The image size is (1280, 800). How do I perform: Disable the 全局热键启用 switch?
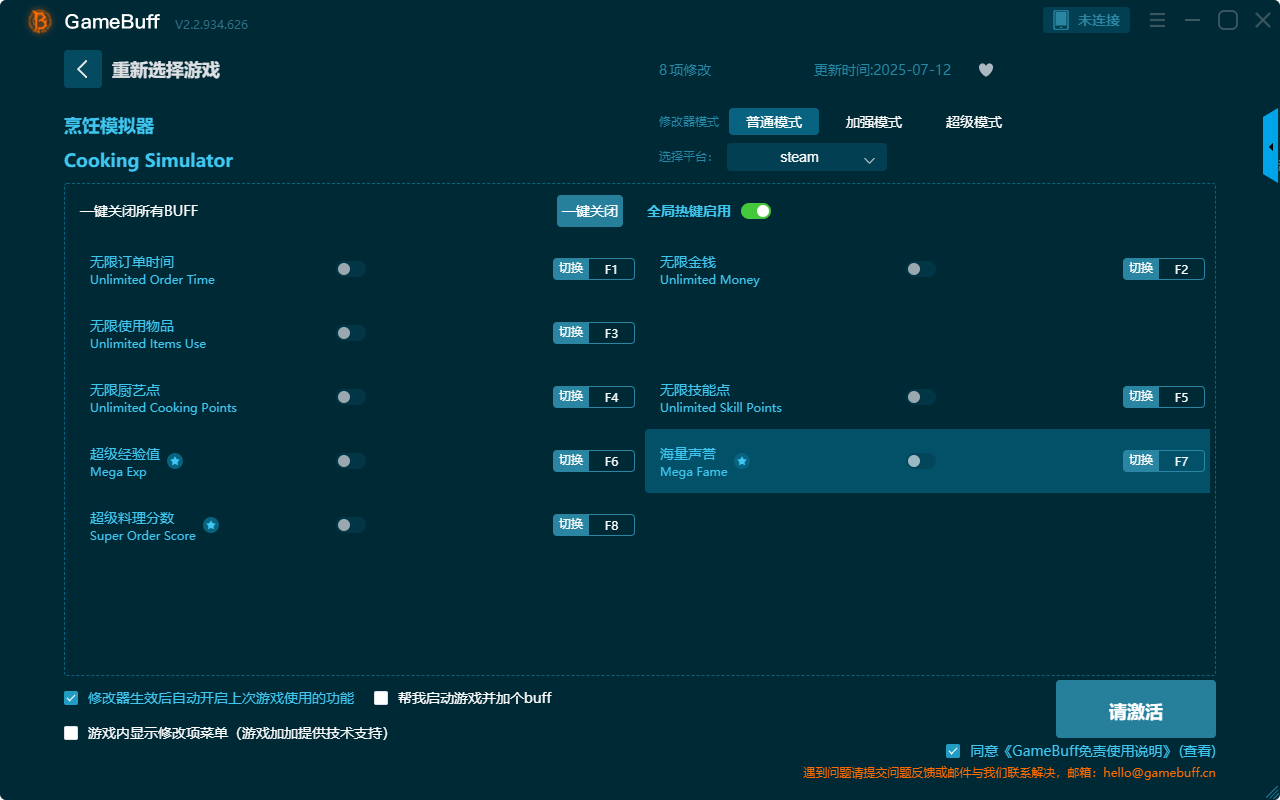click(755, 211)
